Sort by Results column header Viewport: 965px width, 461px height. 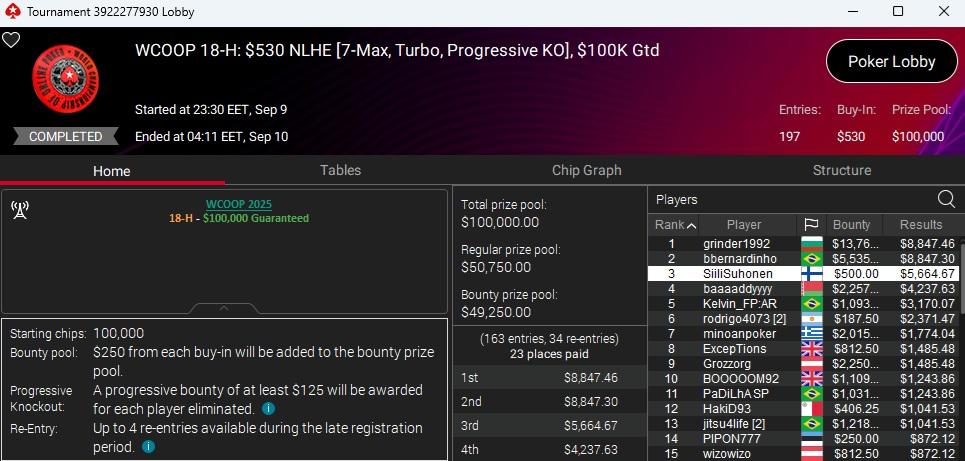click(921, 225)
